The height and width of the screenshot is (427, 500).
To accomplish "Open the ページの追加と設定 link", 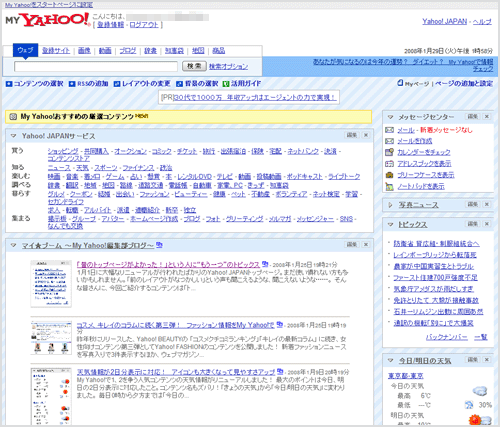I will click(464, 83).
